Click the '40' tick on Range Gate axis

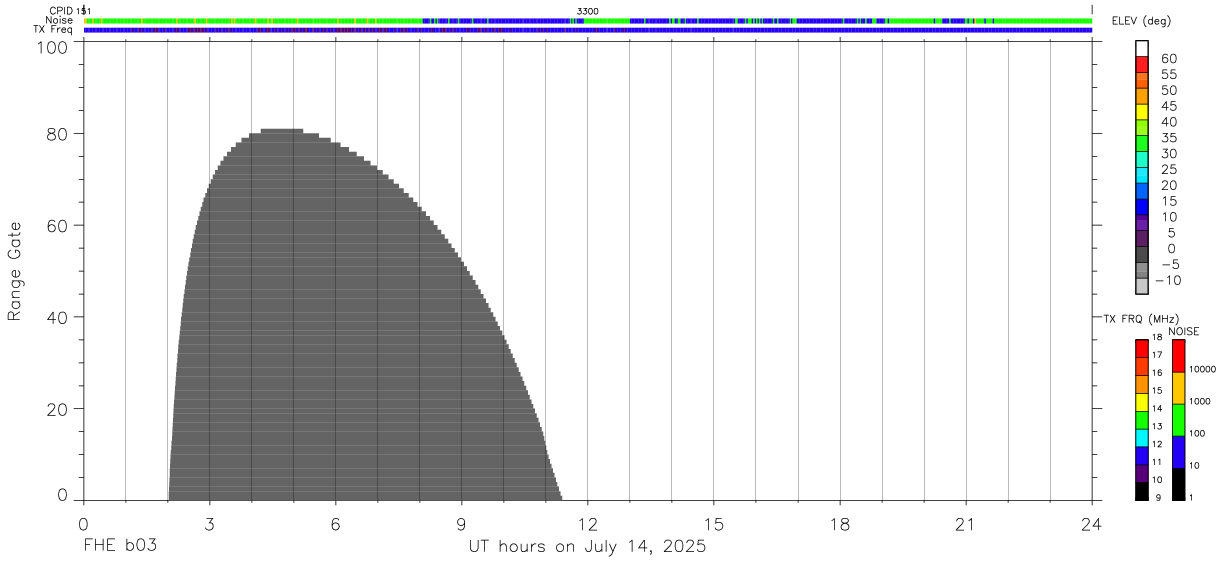(x=59, y=318)
